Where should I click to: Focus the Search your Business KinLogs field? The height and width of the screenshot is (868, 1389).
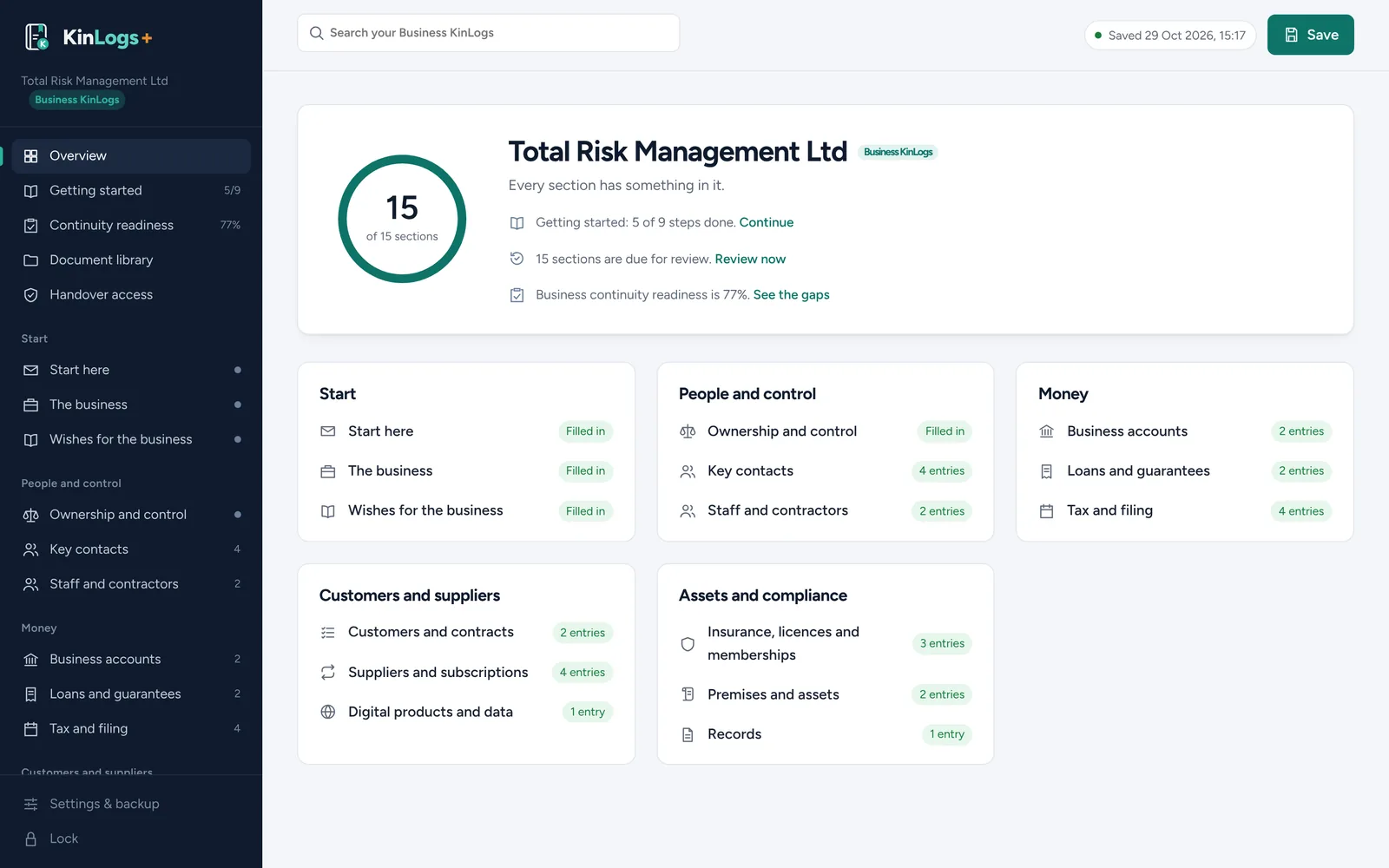click(x=489, y=33)
